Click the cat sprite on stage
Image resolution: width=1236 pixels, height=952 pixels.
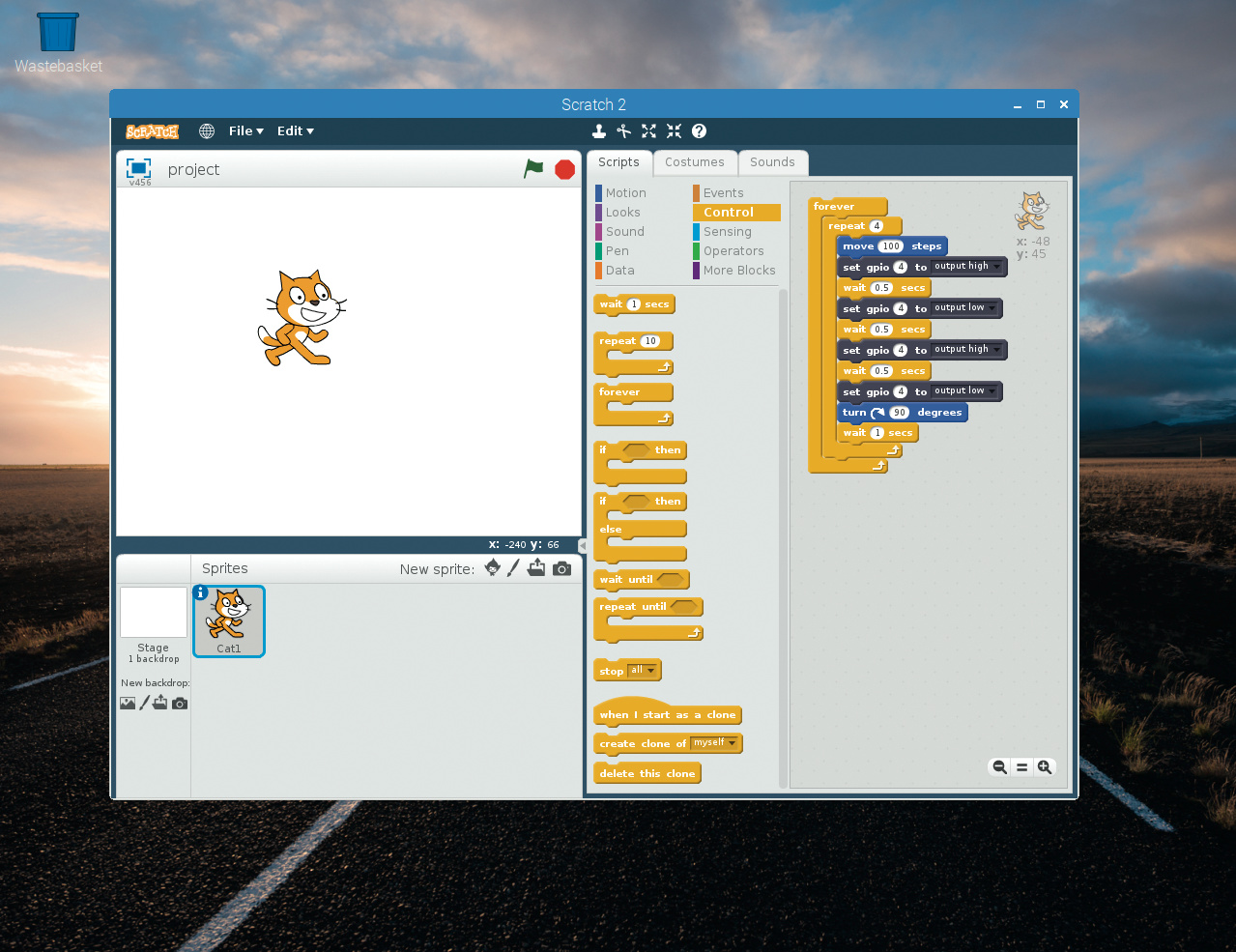302,318
